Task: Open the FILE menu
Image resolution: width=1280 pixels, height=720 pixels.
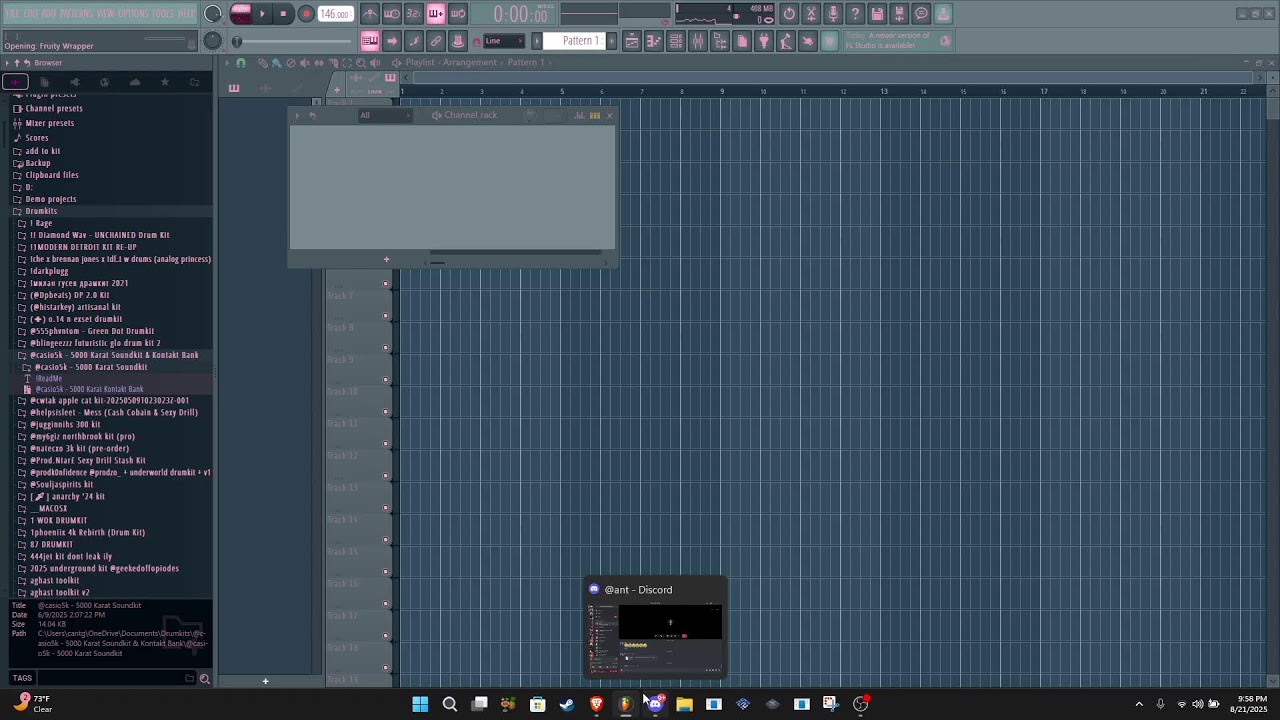Action: pyautogui.click(x=12, y=14)
